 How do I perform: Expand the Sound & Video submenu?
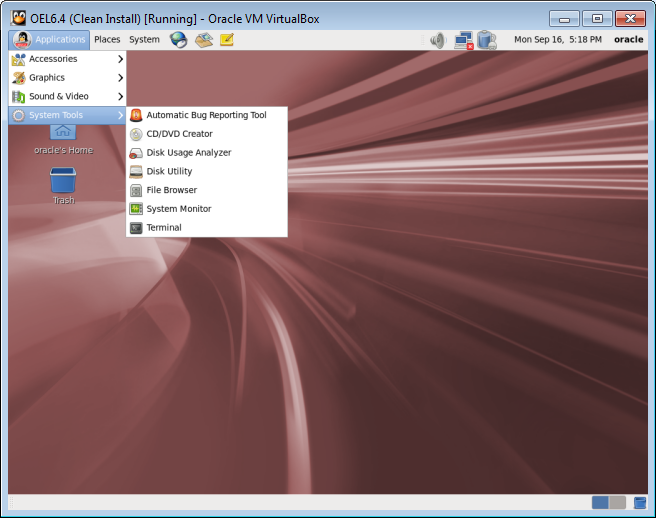(x=67, y=97)
